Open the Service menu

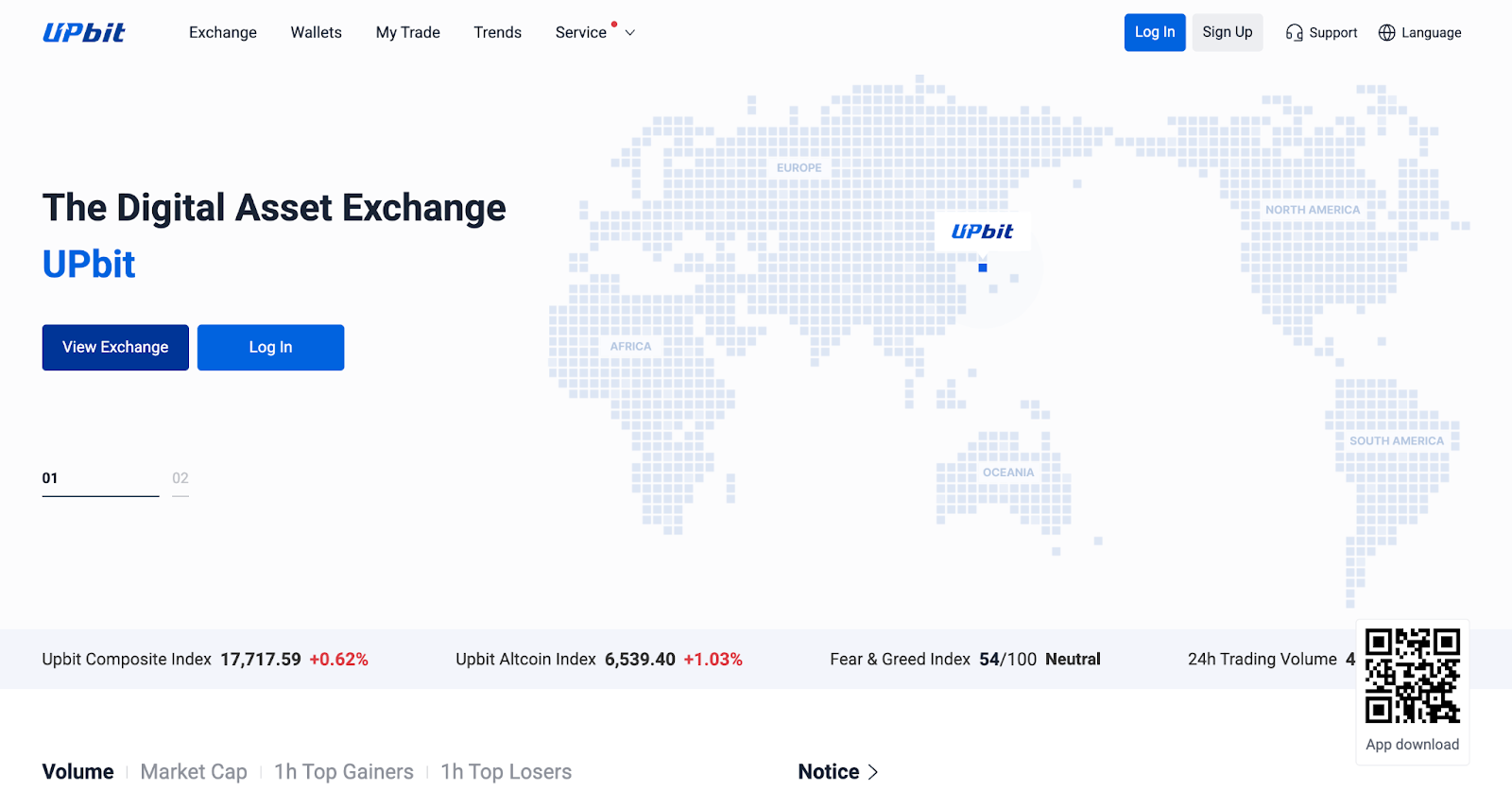(581, 32)
